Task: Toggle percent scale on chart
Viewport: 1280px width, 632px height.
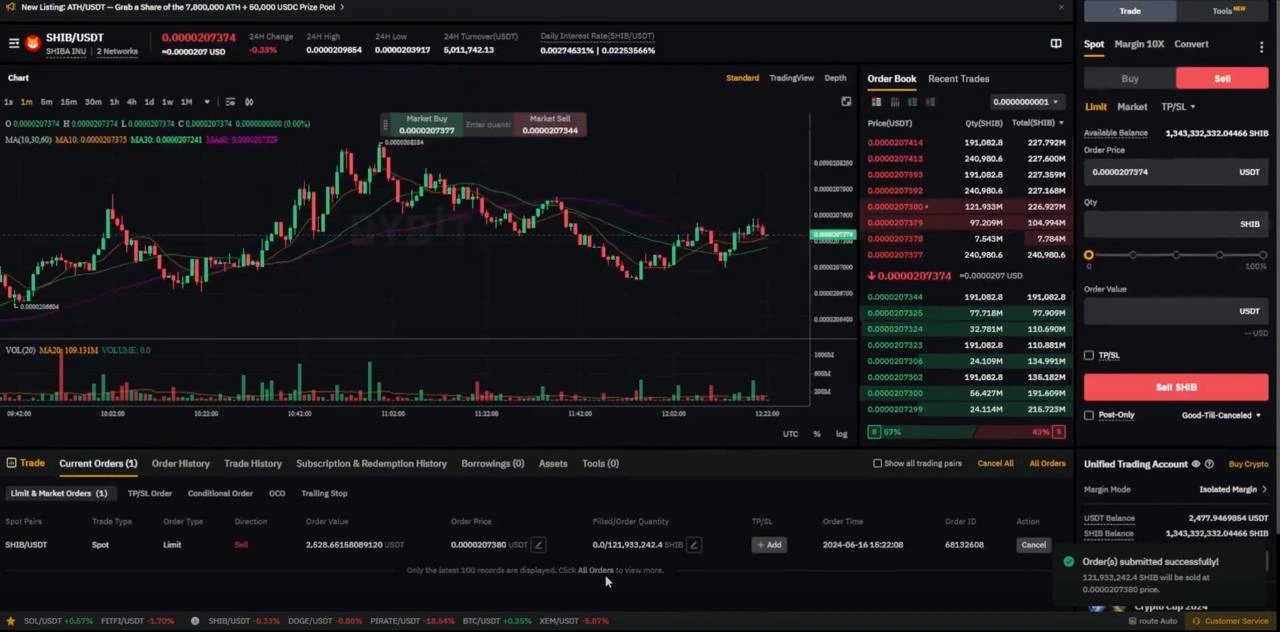Action: [817, 434]
